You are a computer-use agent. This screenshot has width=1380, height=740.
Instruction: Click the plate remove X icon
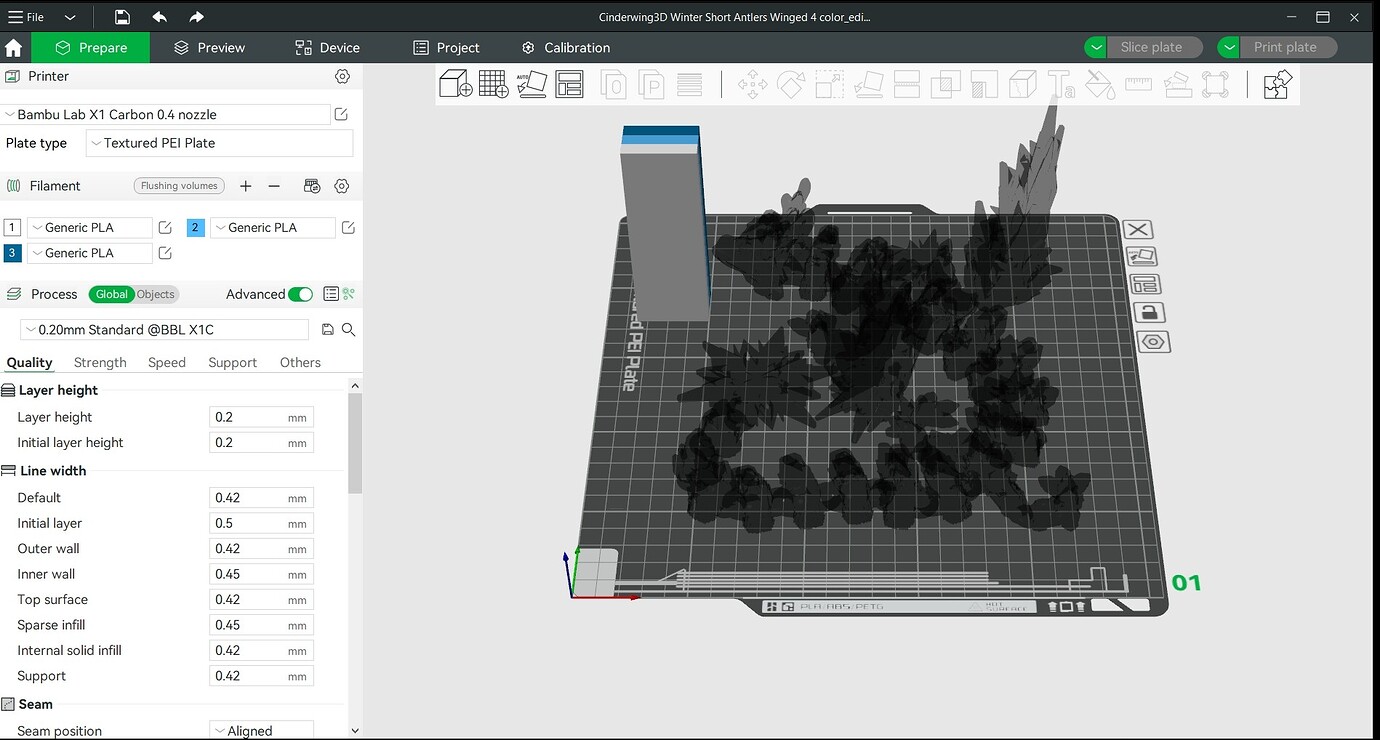1139,230
